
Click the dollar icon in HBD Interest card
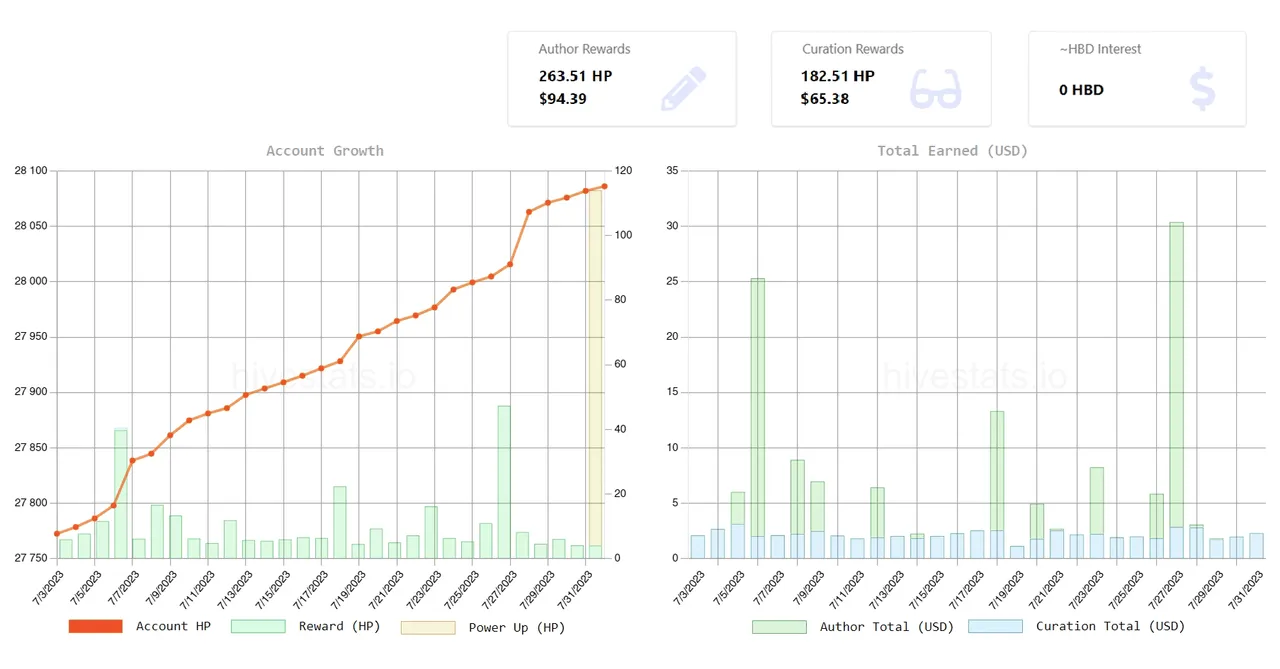click(1203, 89)
